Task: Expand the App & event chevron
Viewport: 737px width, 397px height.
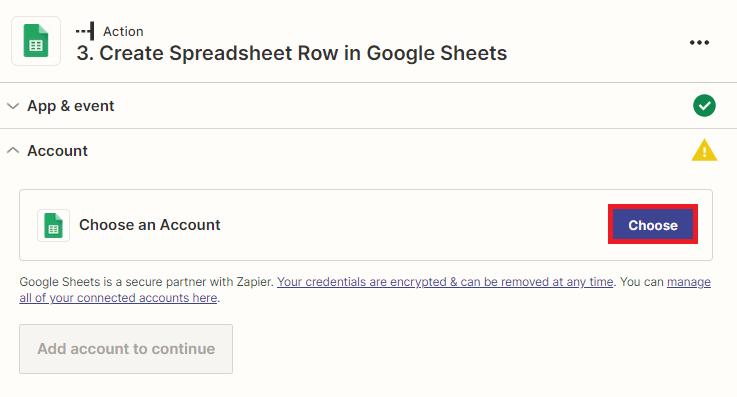Action: point(13,106)
